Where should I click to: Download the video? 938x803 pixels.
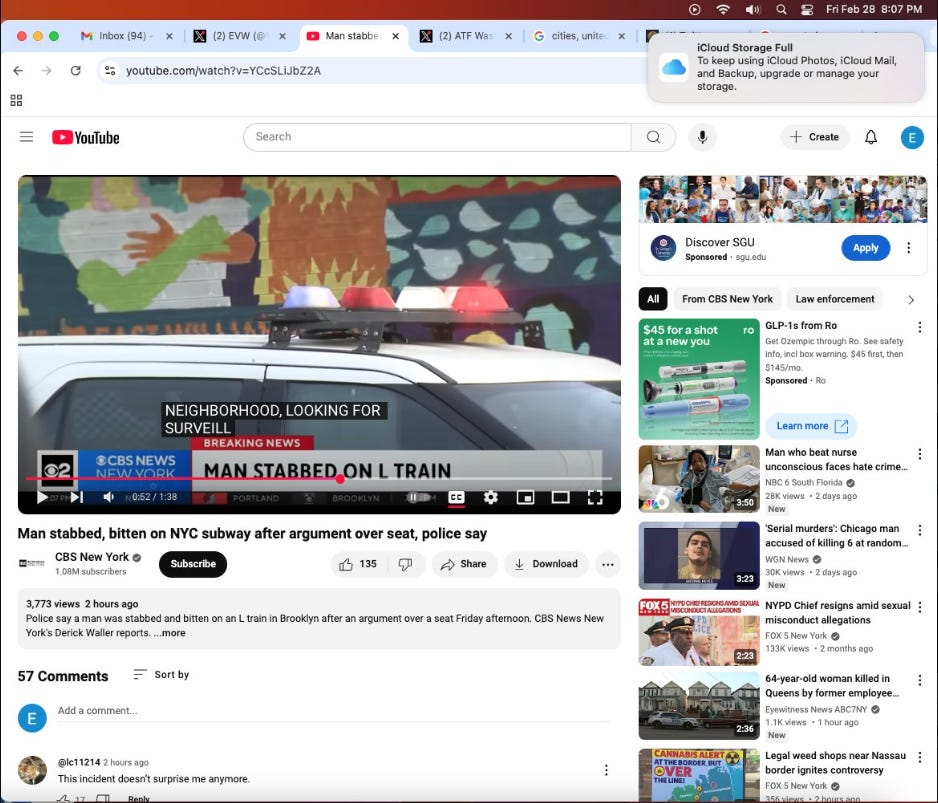[x=546, y=564]
